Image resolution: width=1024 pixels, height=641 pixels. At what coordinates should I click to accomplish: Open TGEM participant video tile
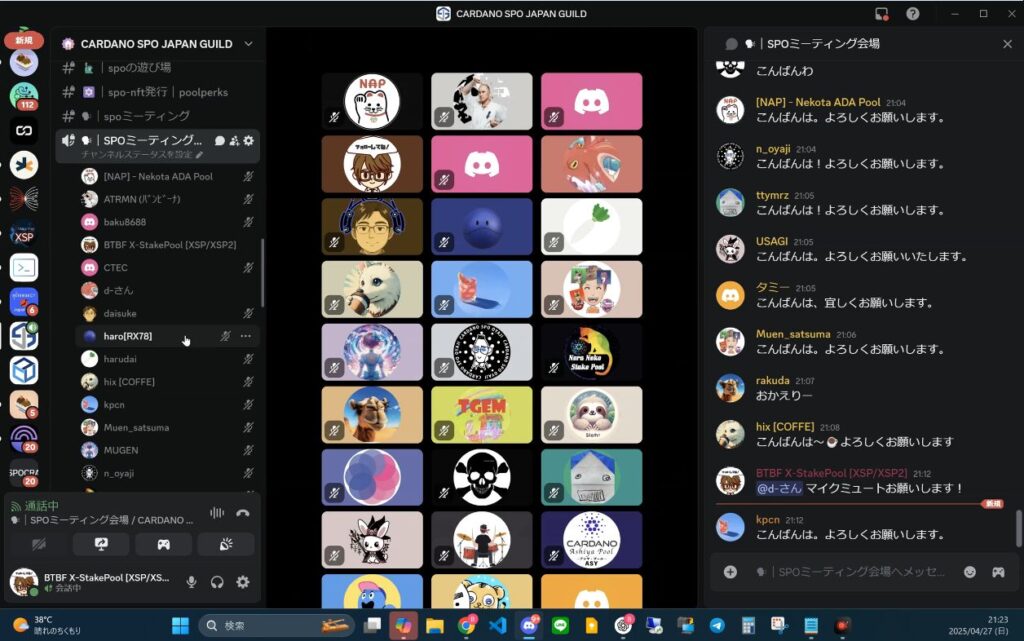482,414
